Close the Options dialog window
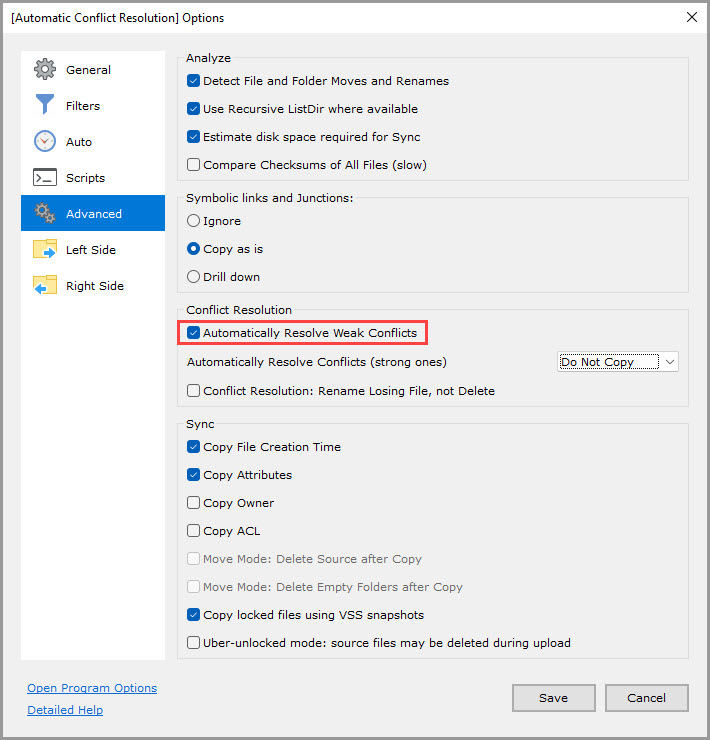Image resolution: width=710 pixels, height=740 pixels. coord(692,17)
